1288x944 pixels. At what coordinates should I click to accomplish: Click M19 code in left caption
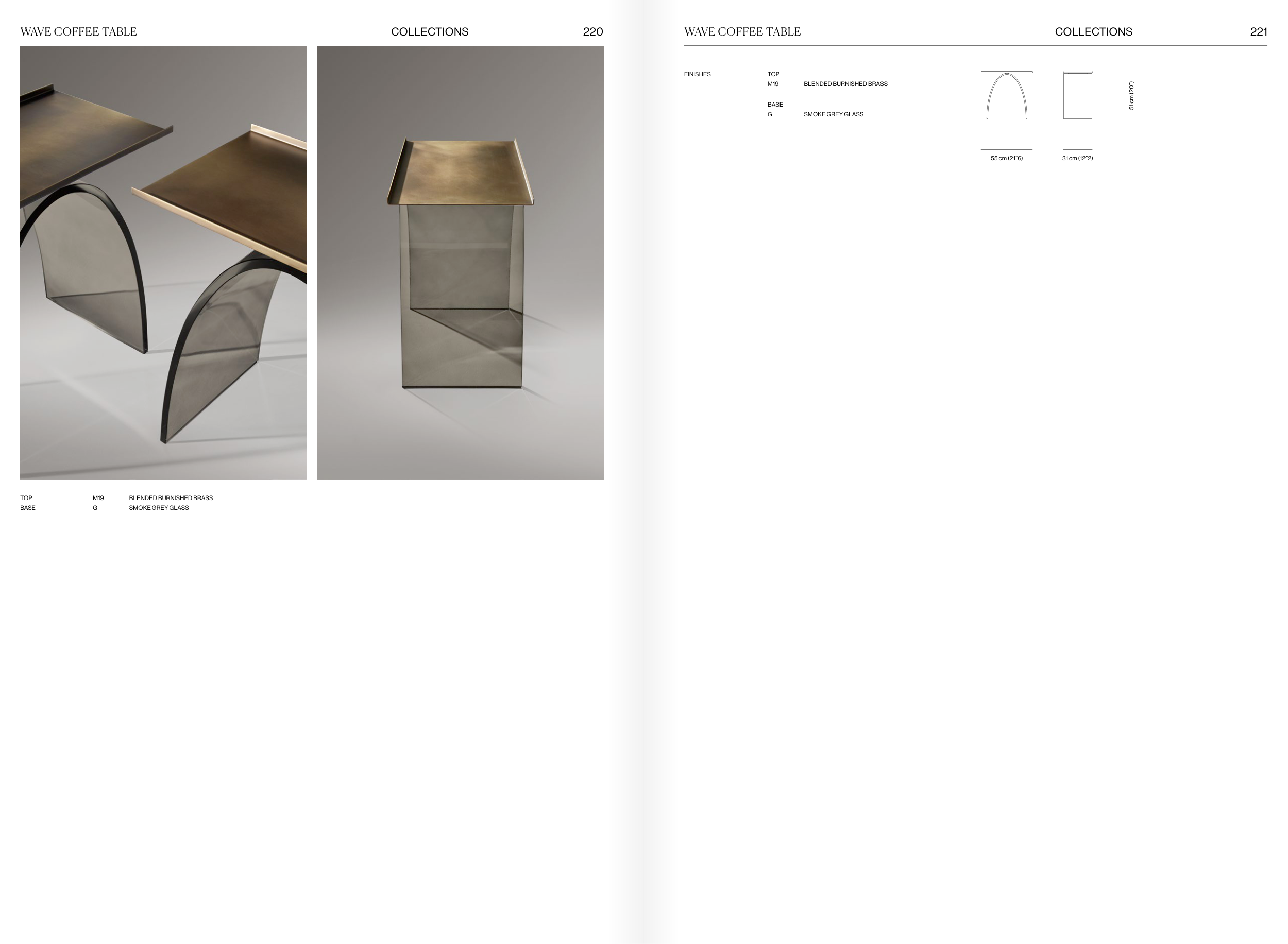(x=98, y=499)
